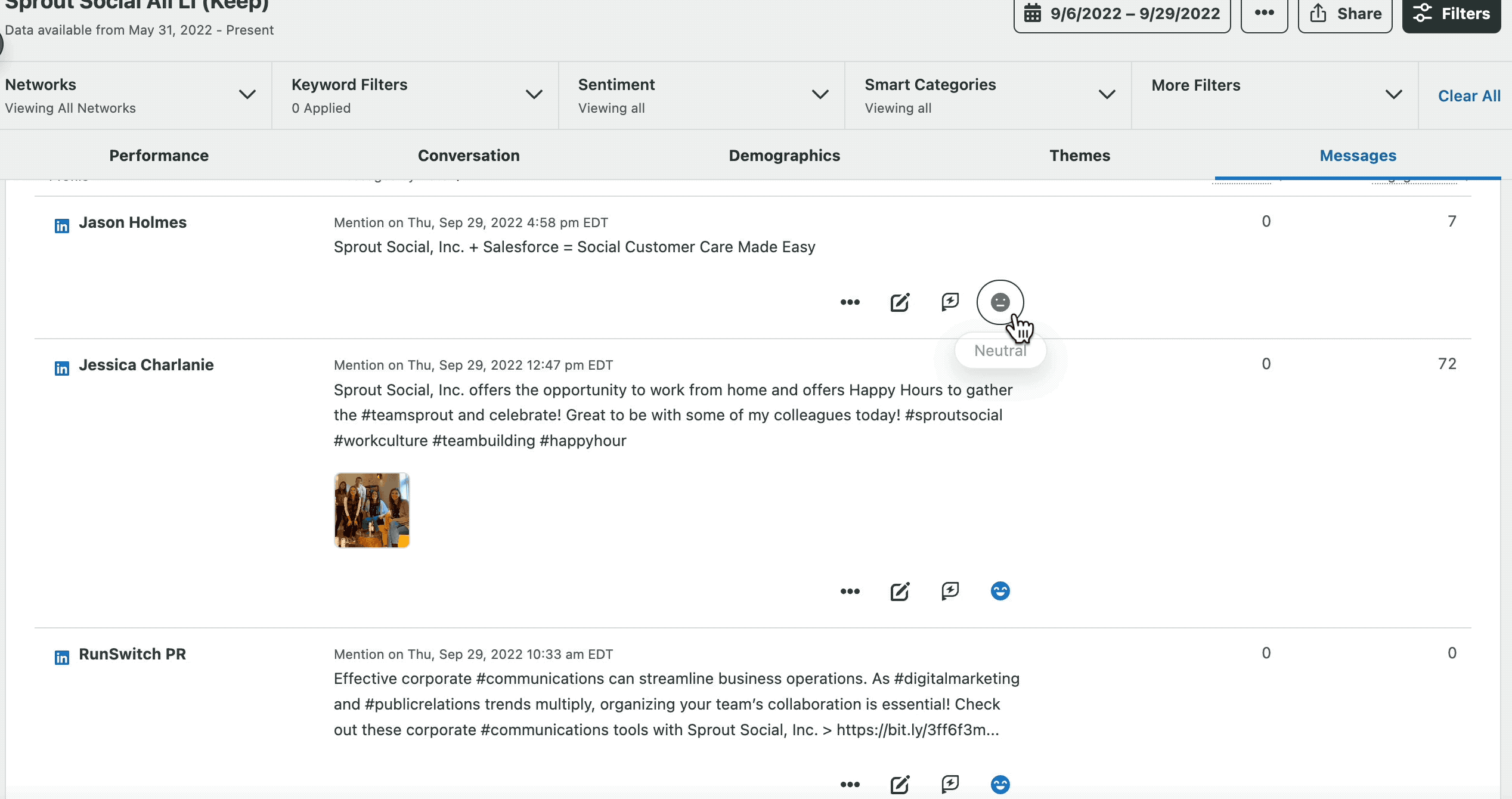Viewport: 1512px width, 799px height.
Task: Click the LinkedIn icon beside Jessica Charlanie
Action: (x=61, y=368)
